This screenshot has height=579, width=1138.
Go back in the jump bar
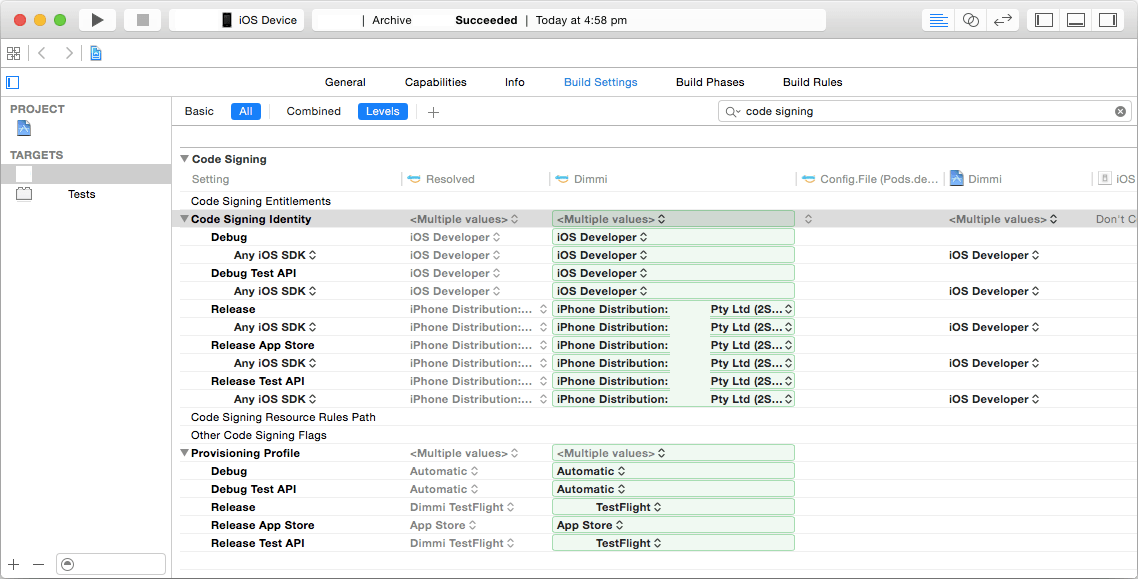(x=42, y=53)
